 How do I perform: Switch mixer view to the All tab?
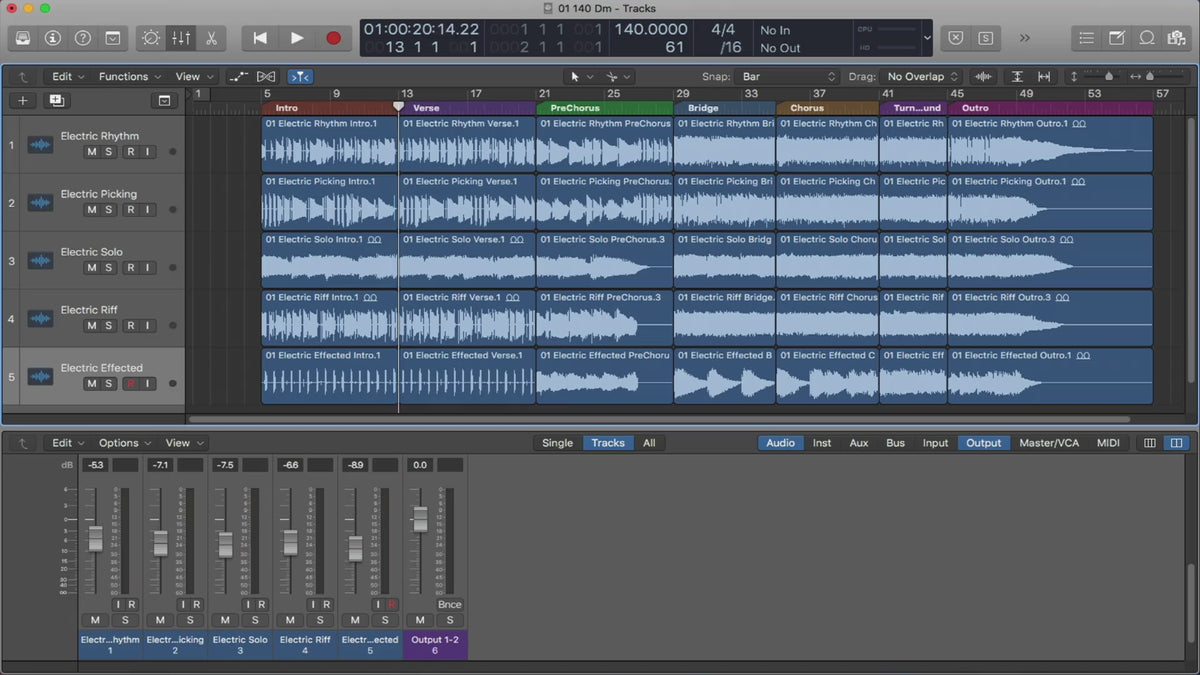[649, 443]
